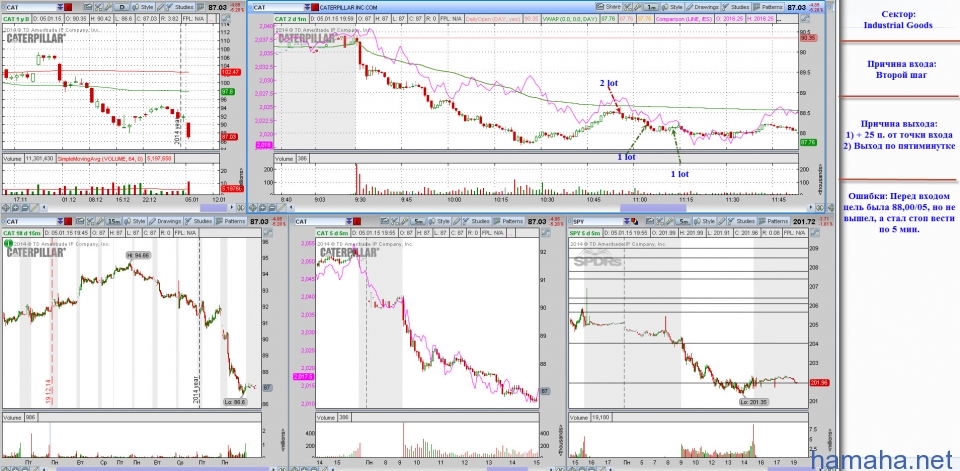This screenshot has width=960, height=471.
Task: Open wrench settings in 1-minute CAT chart
Action: click(x=637, y=7)
